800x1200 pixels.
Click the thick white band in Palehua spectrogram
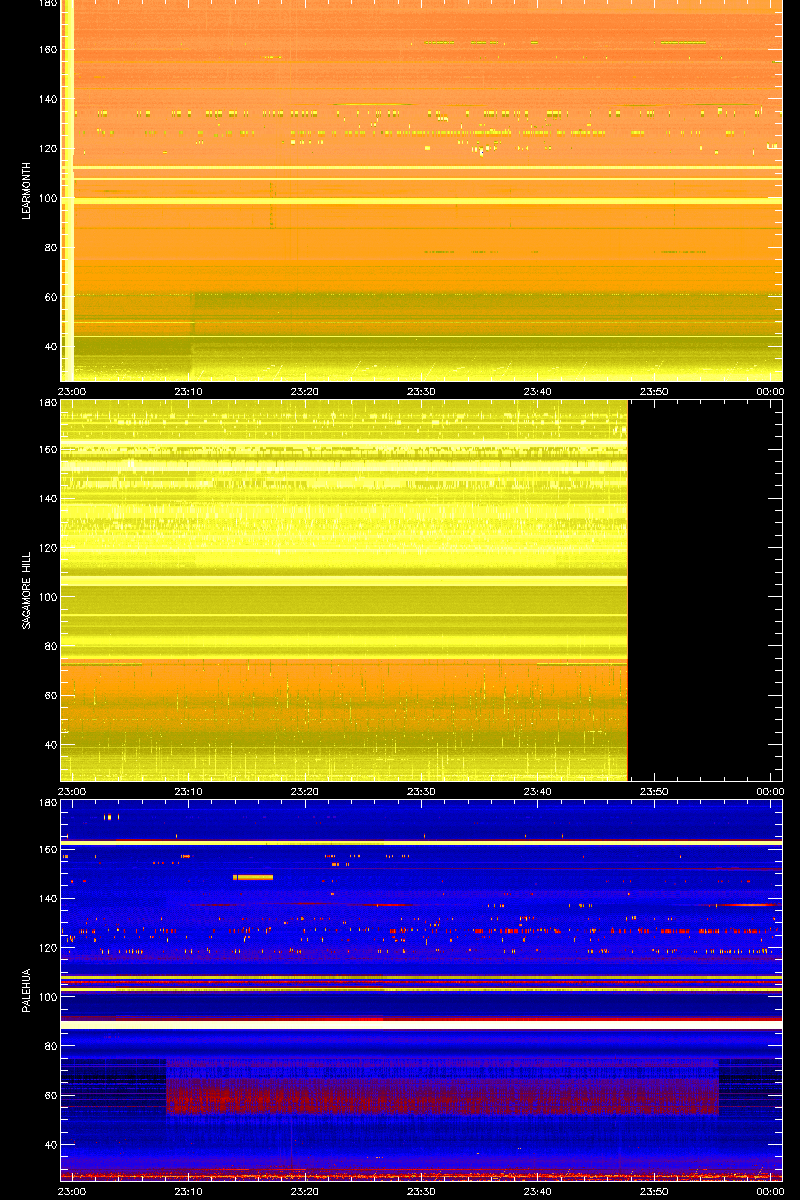[421, 1025]
